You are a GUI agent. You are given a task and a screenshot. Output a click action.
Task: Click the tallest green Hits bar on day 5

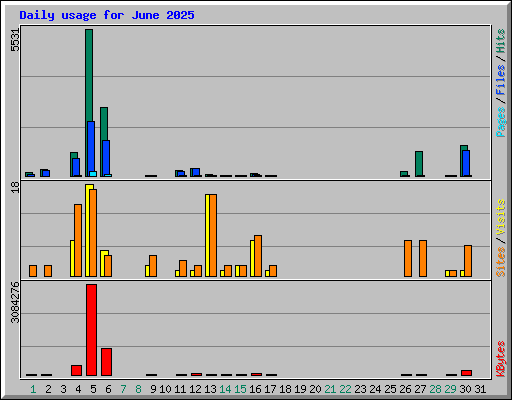(89, 75)
